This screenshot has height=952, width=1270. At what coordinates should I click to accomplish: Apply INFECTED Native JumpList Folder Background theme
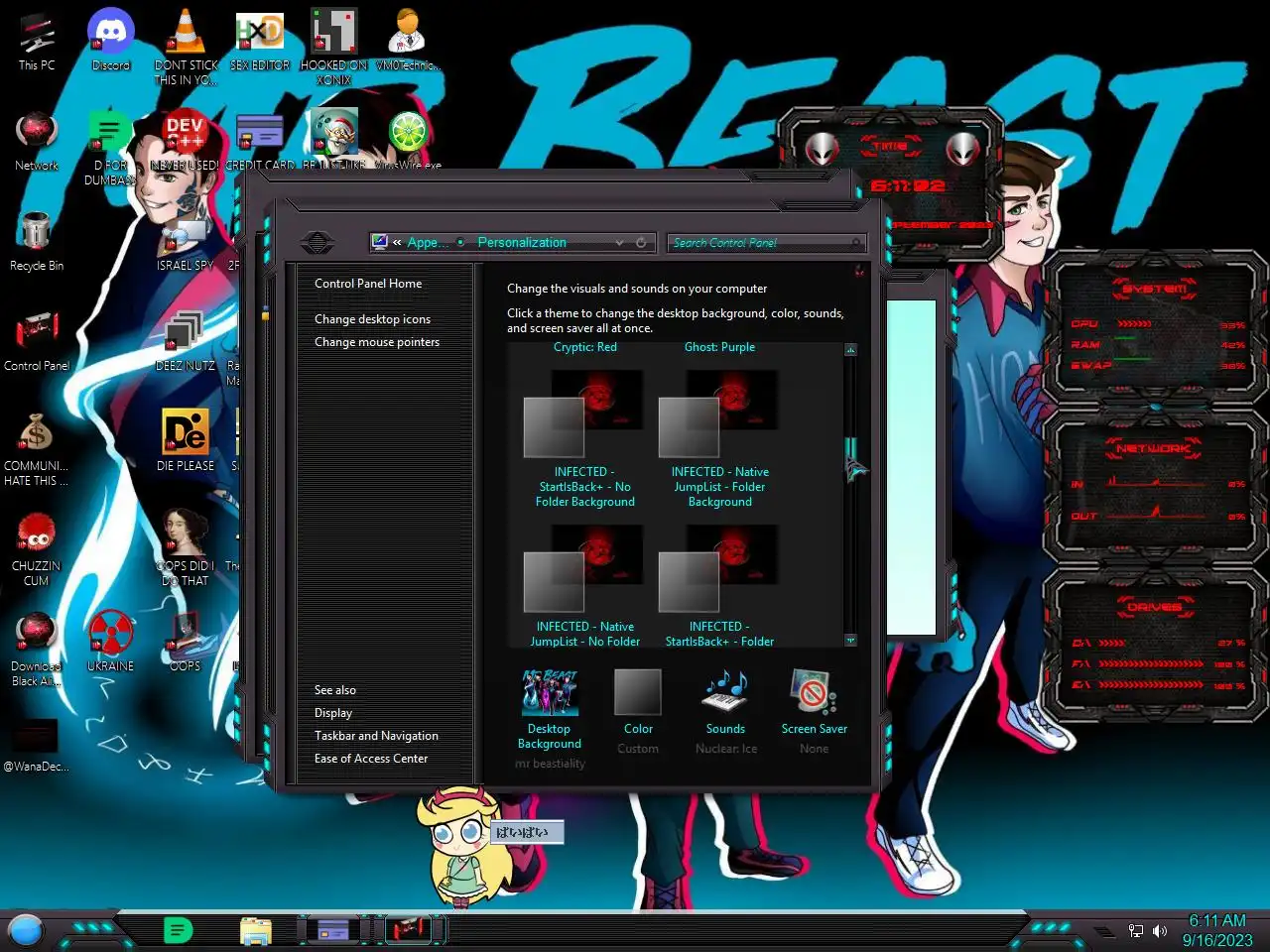(719, 438)
